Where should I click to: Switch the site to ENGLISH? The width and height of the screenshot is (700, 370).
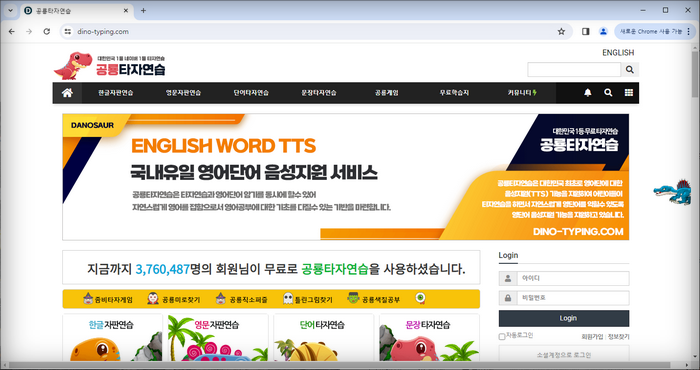coord(618,53)
